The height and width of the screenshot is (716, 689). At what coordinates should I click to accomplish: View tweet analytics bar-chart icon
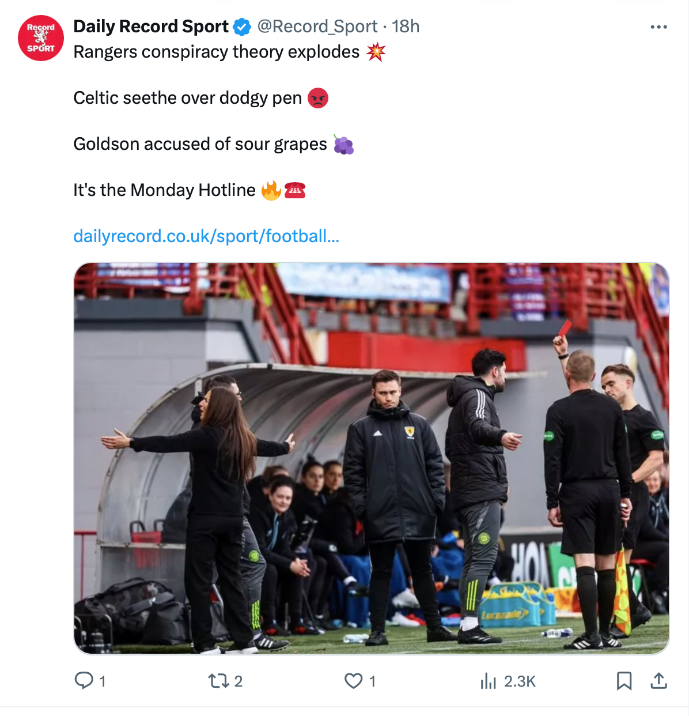pos(488,681)
